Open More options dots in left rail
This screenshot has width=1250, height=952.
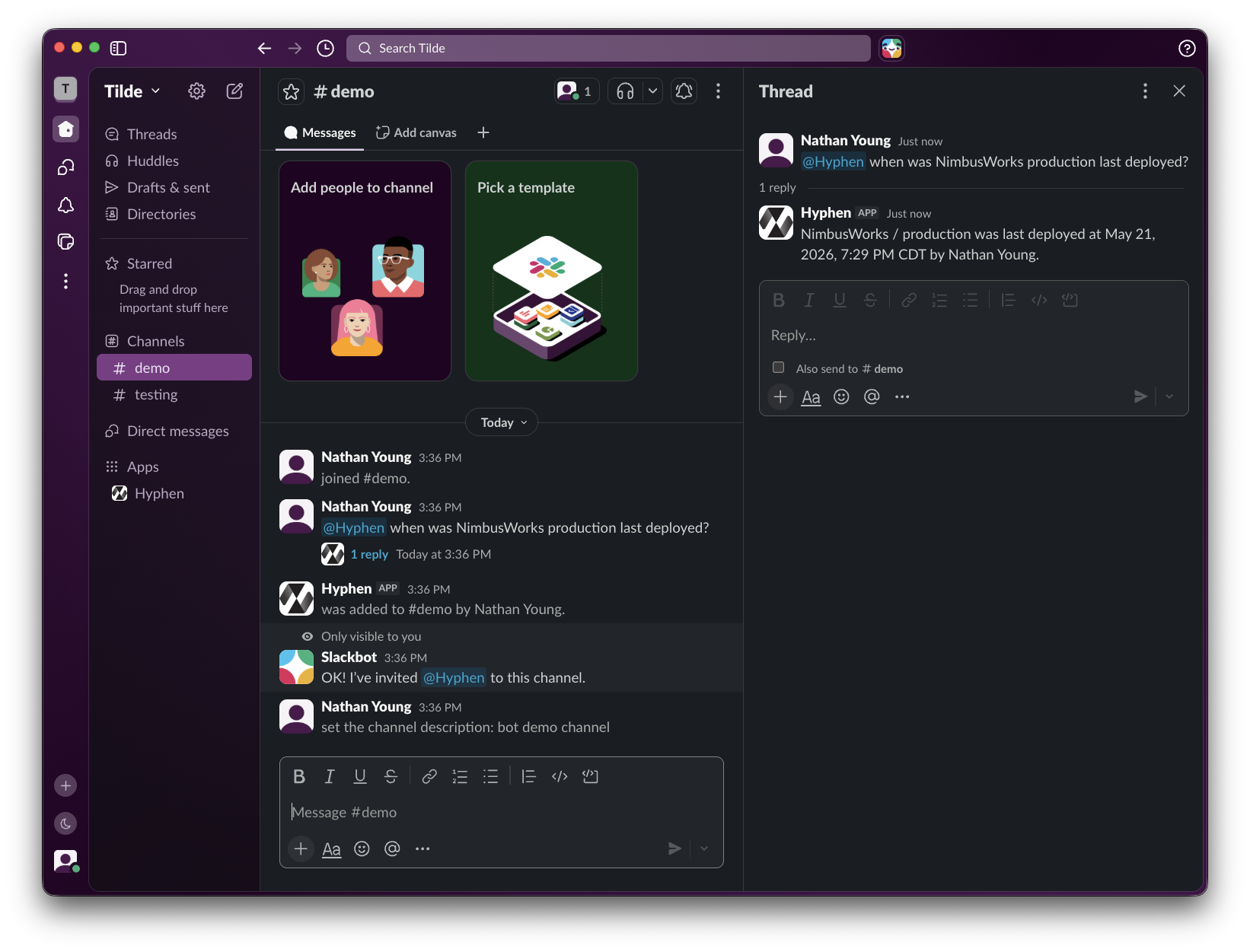pos(65,281)
